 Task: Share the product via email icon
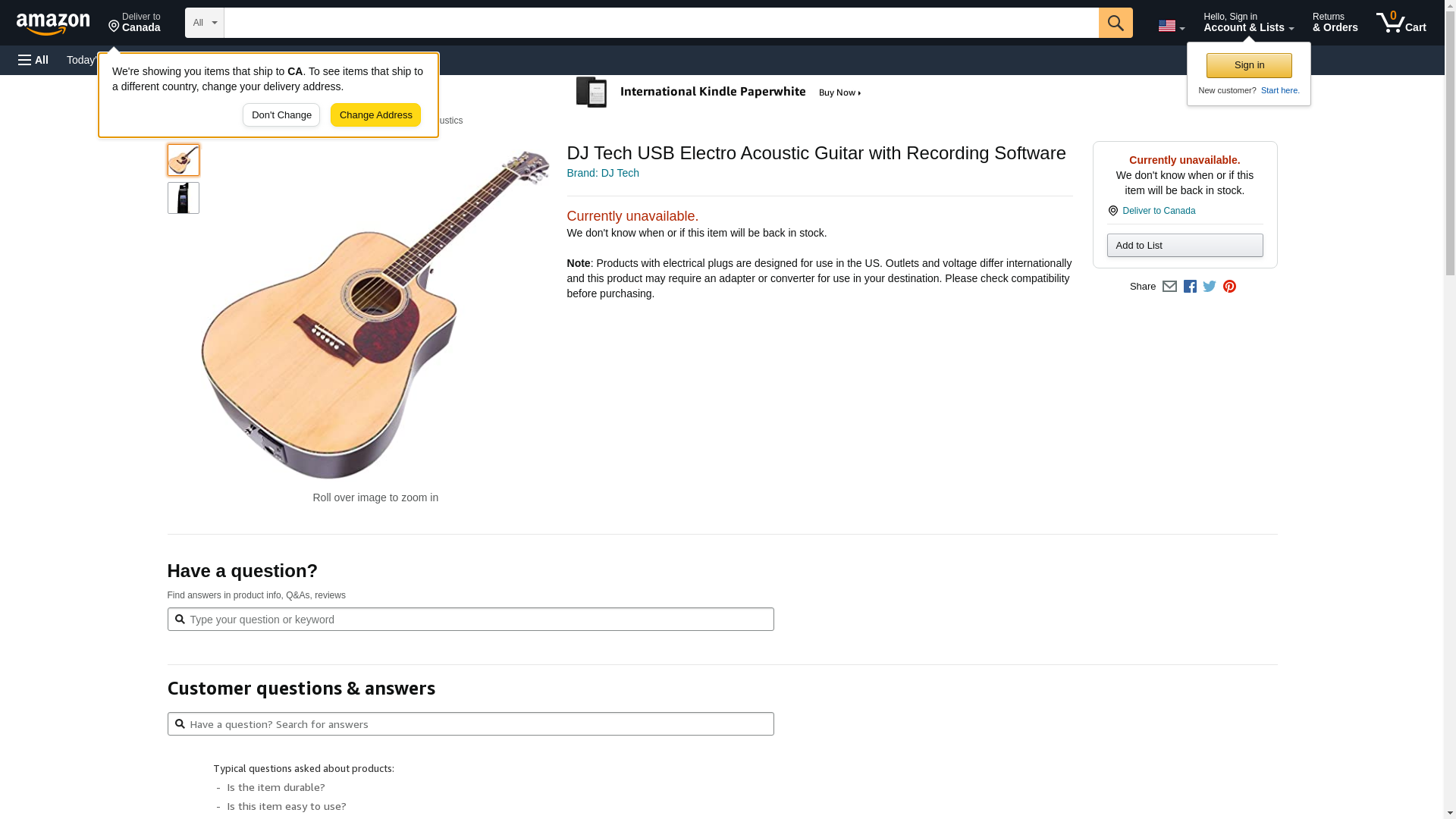tap(1169, 287)
